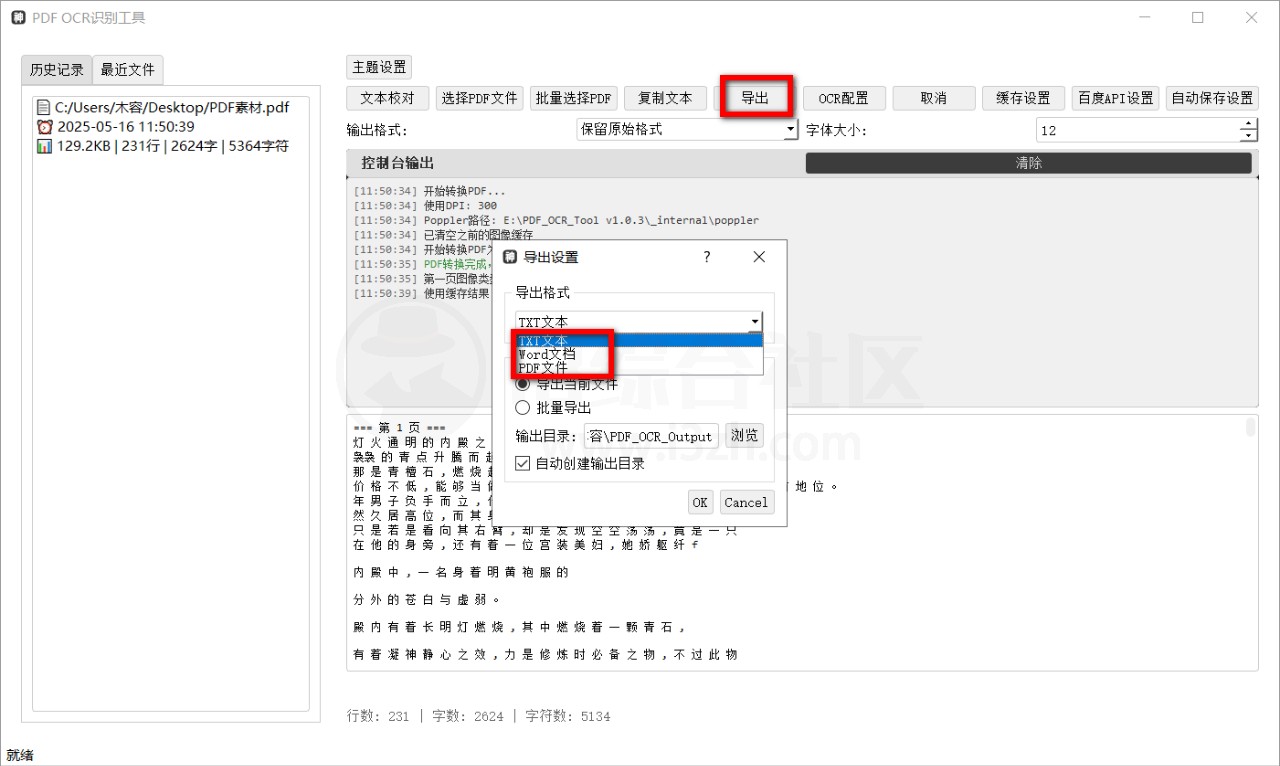Click text line 内殿中,一名身着明黄袍服的
This screenshot has height=766, width=1280.
click(461, 573)
